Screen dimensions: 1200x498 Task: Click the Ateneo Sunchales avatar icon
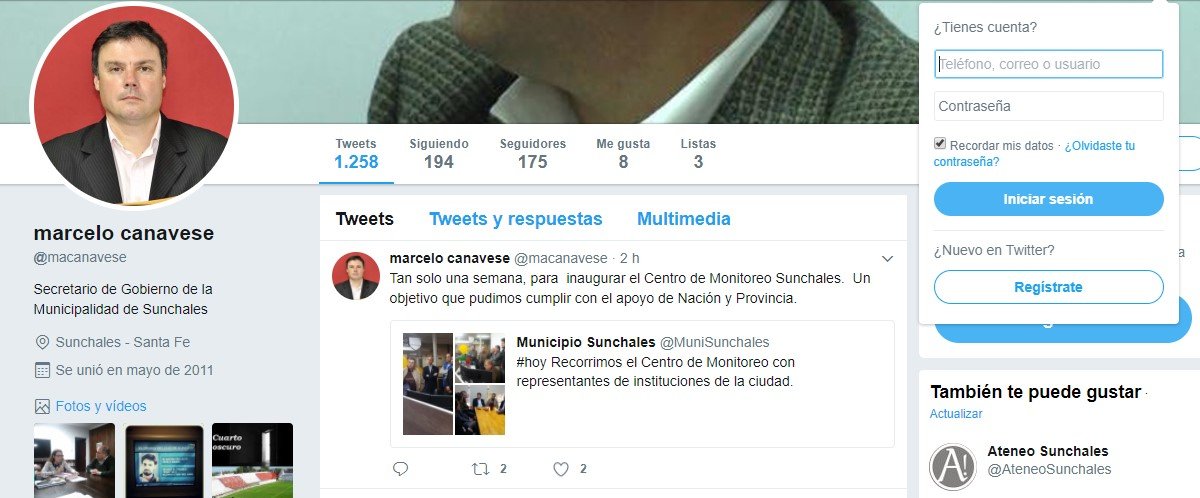tap(952, 466)
